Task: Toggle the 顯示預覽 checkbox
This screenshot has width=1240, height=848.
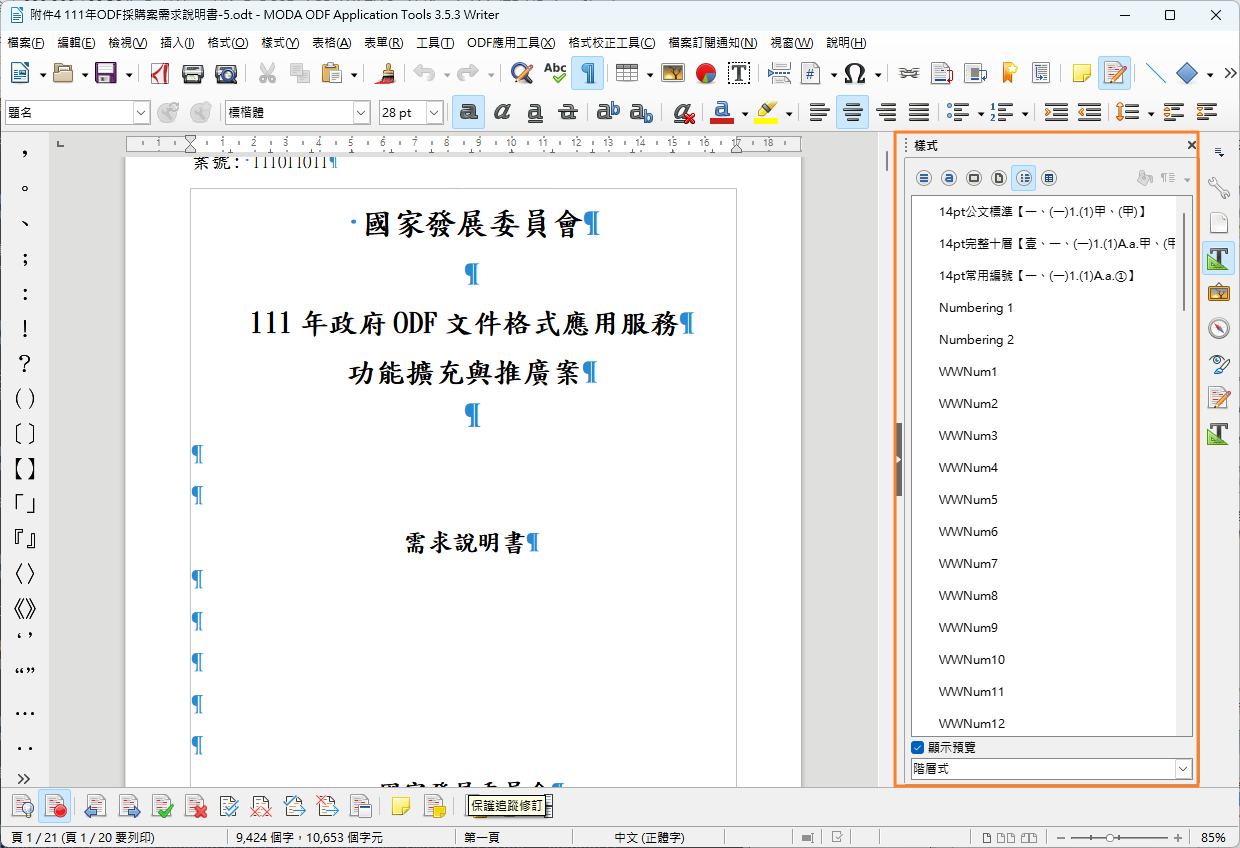Action: coord(918,747)
